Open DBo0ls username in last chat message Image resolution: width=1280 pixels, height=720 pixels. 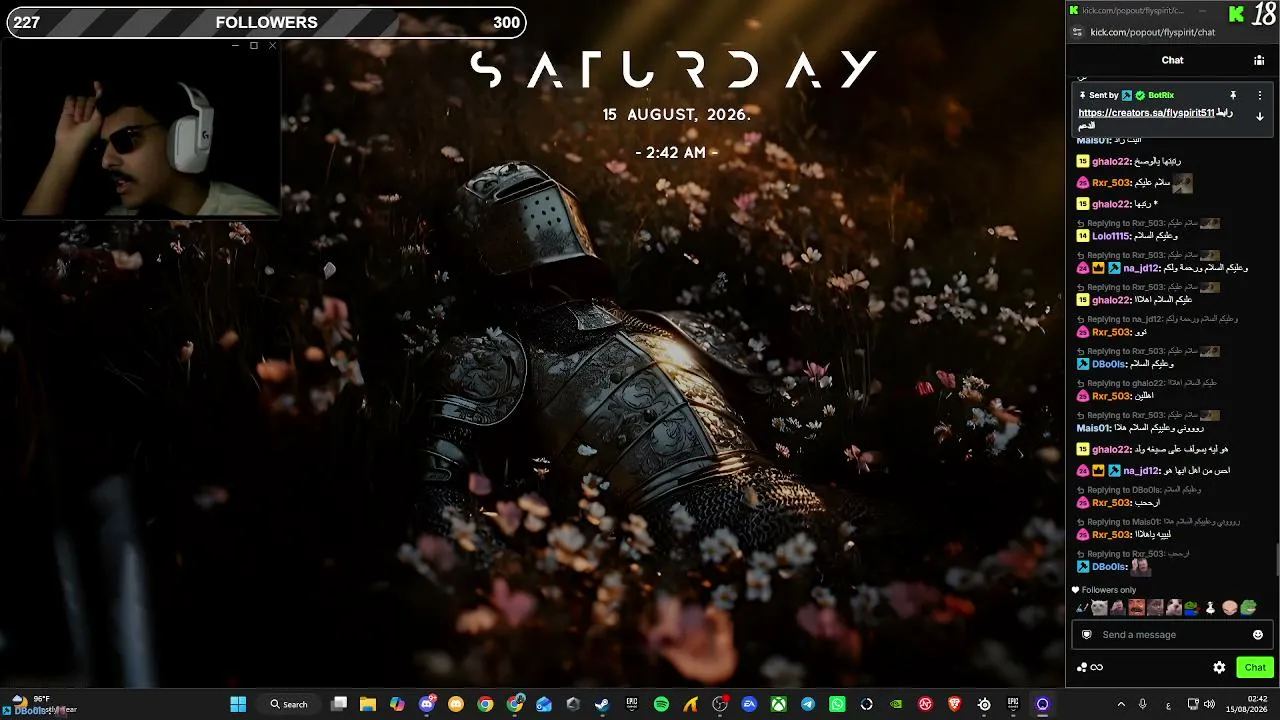(x=1109, y=567)
